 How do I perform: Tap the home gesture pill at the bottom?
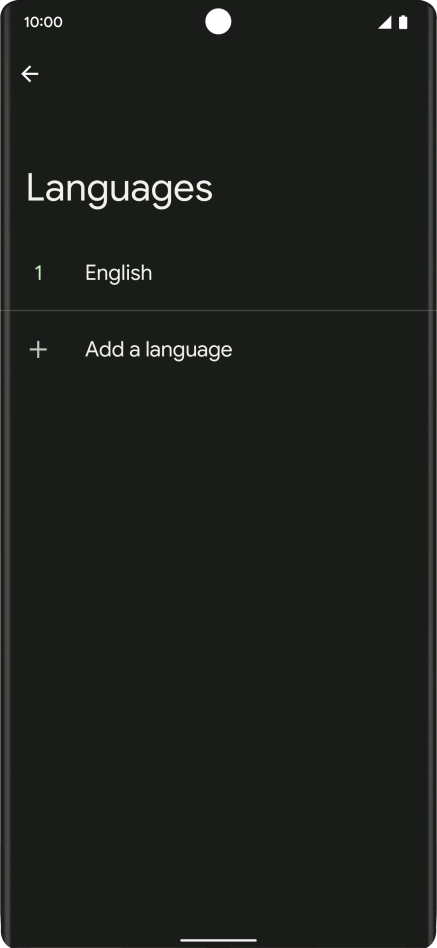(x=218, y=940)
